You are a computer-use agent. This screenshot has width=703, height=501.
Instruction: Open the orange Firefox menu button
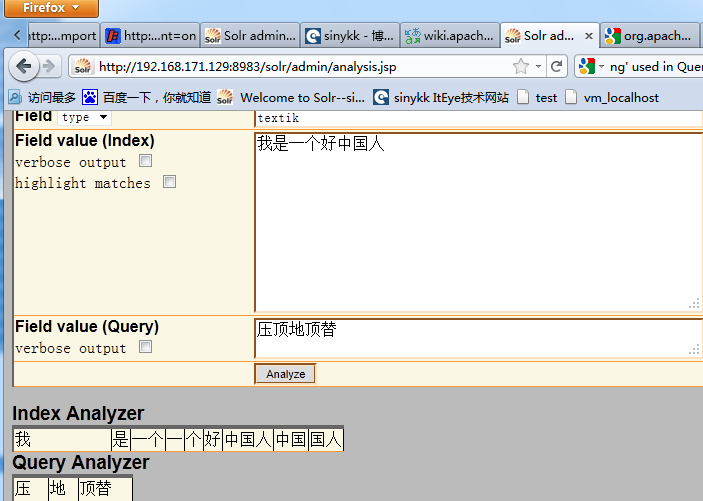point(51,8)
